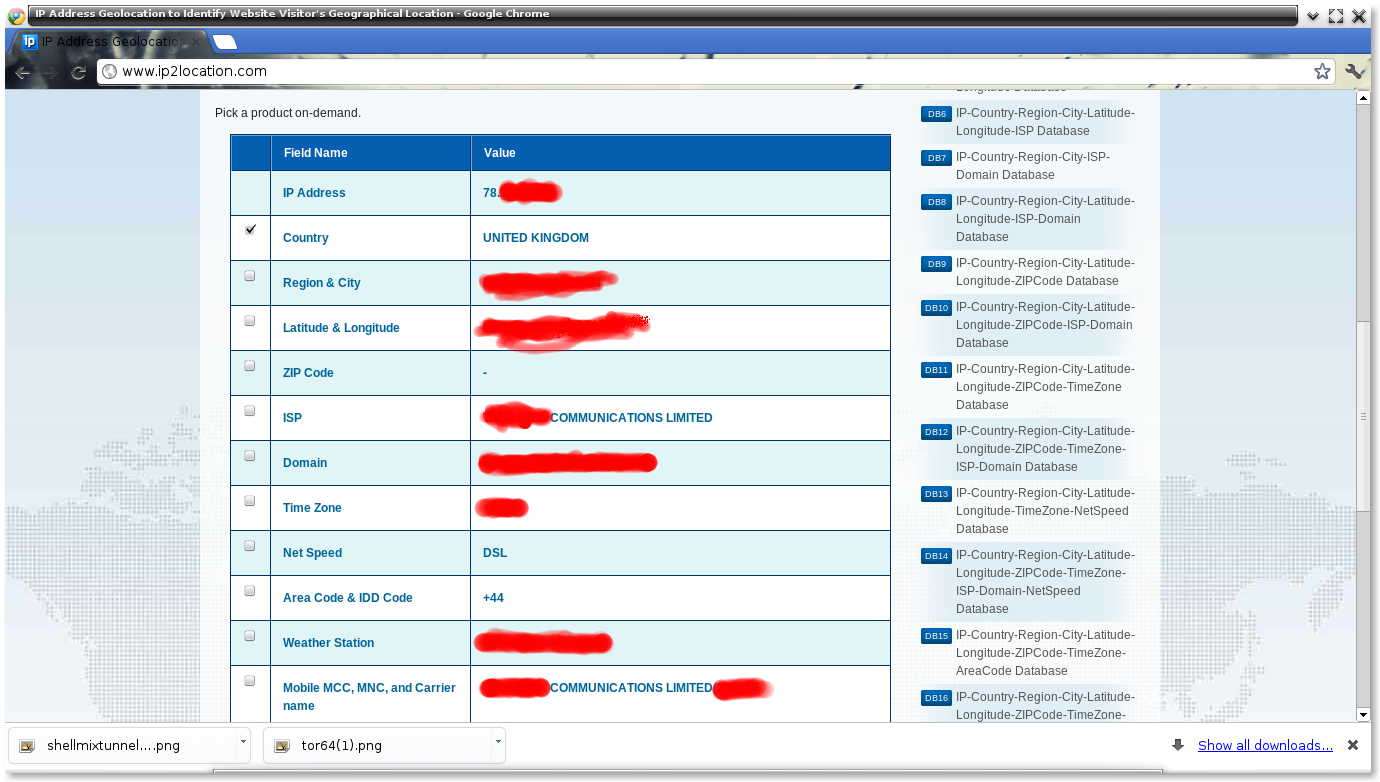
Task: Bookmark this page with the star icon
Action: [x=1322, y=71]
